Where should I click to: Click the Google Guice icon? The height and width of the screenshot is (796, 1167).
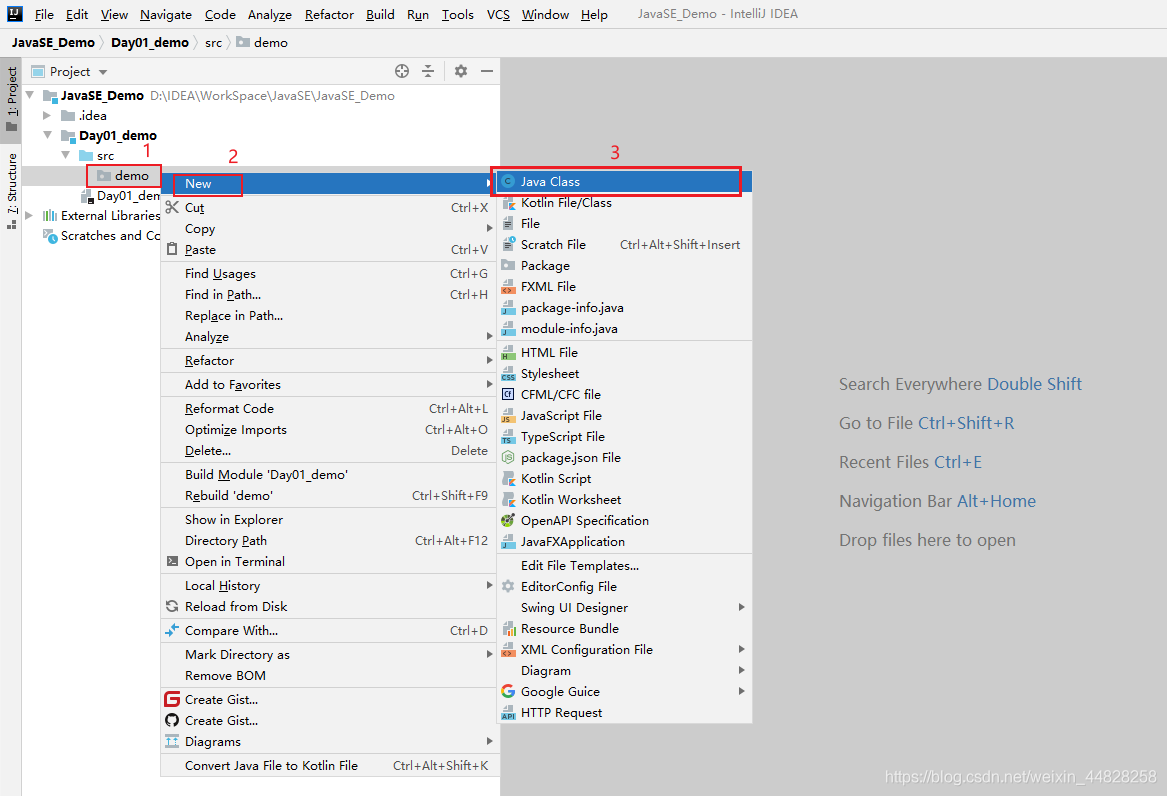[508, 692]
